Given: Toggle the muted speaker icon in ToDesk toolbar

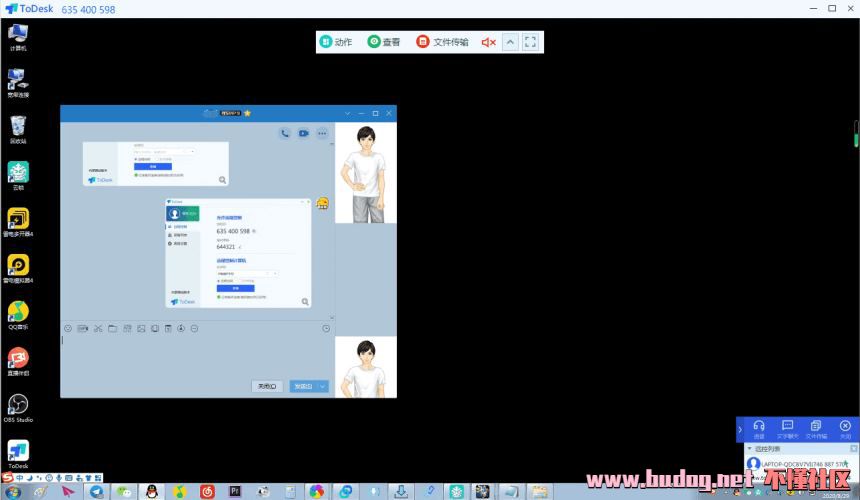Looking at the screenshot, I should click(x=488, y=42).
